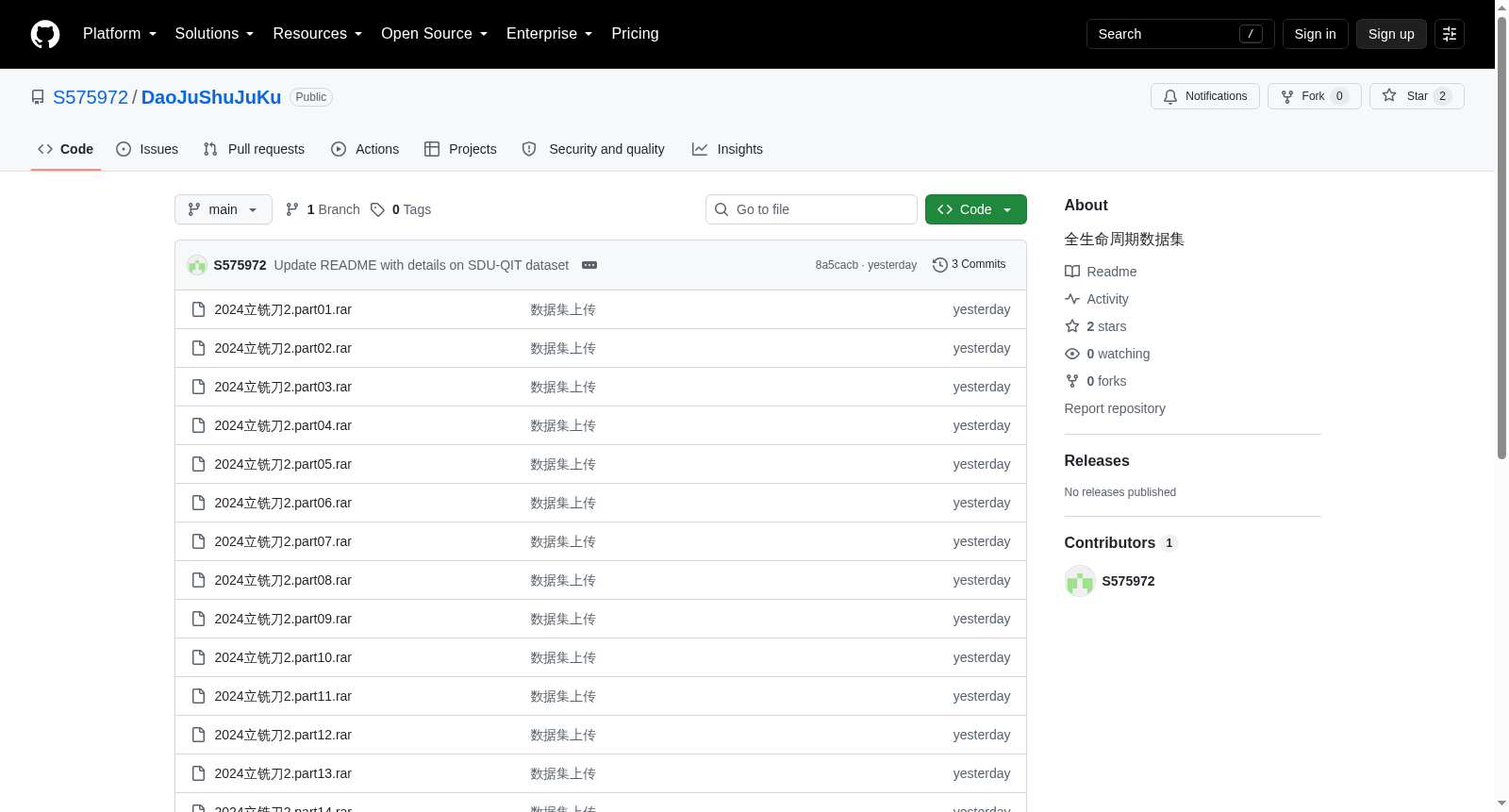Screen dimensions: 1509x812
Task: Click file icon for part05.rar
Action: [198, 464]
